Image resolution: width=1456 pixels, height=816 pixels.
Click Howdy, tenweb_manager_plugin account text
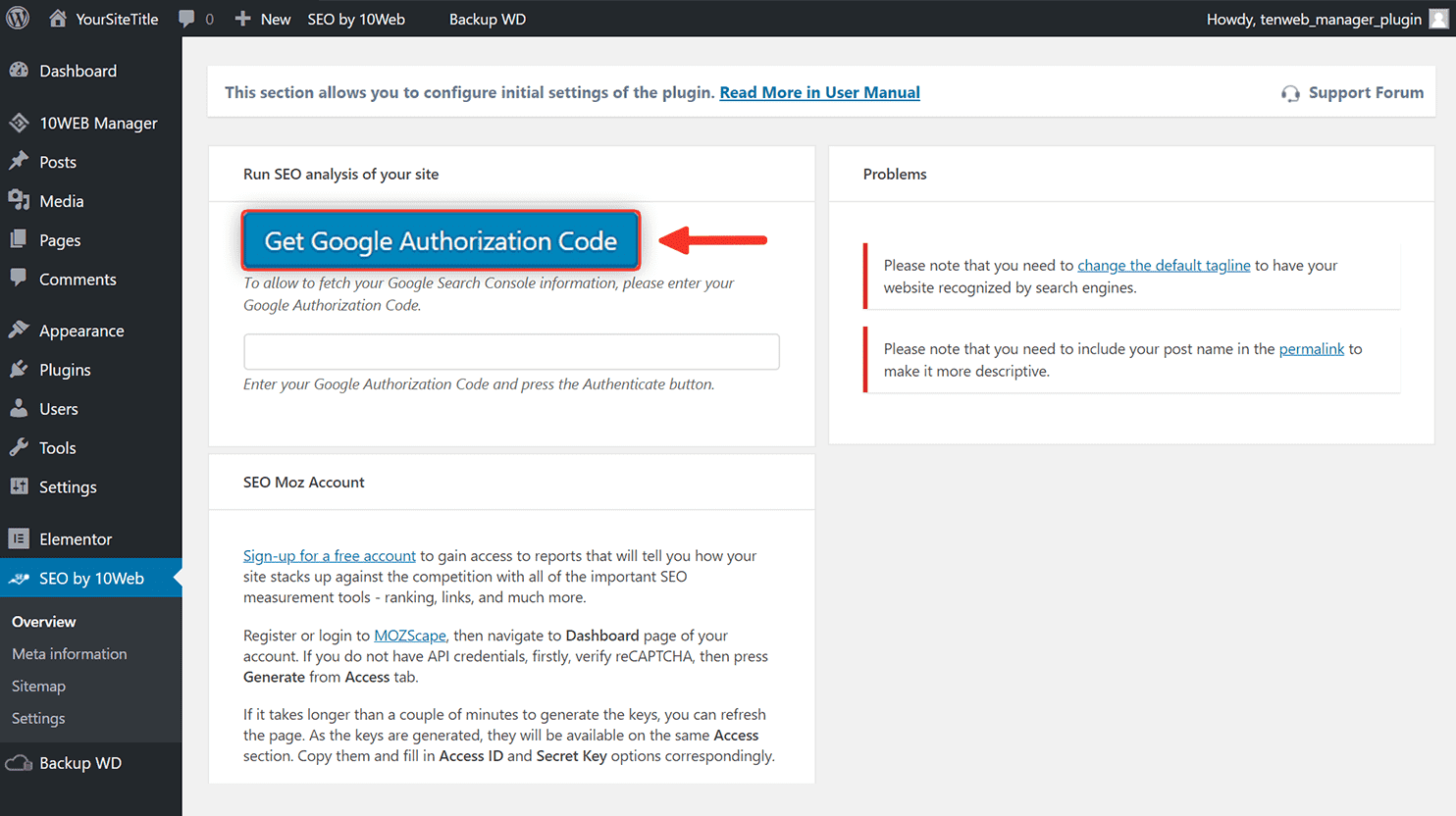click(x=1314, y=19)
